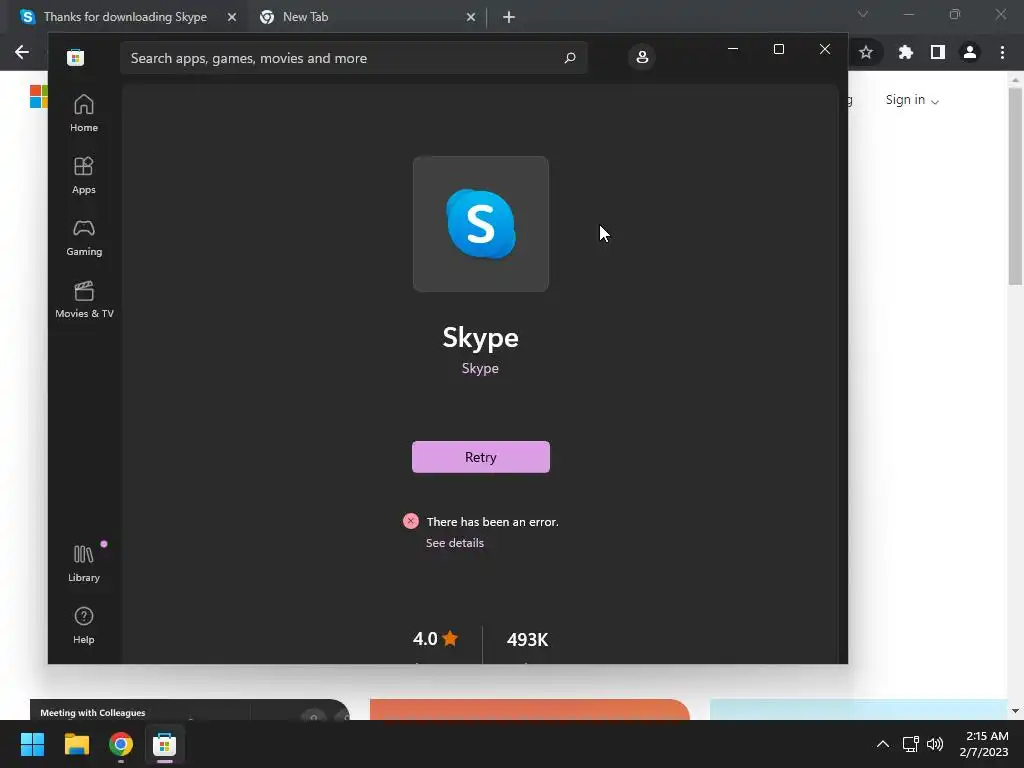Open Help in Store sidebar
Viewport: 1024px width, 768px height.
tap(84, 626)
